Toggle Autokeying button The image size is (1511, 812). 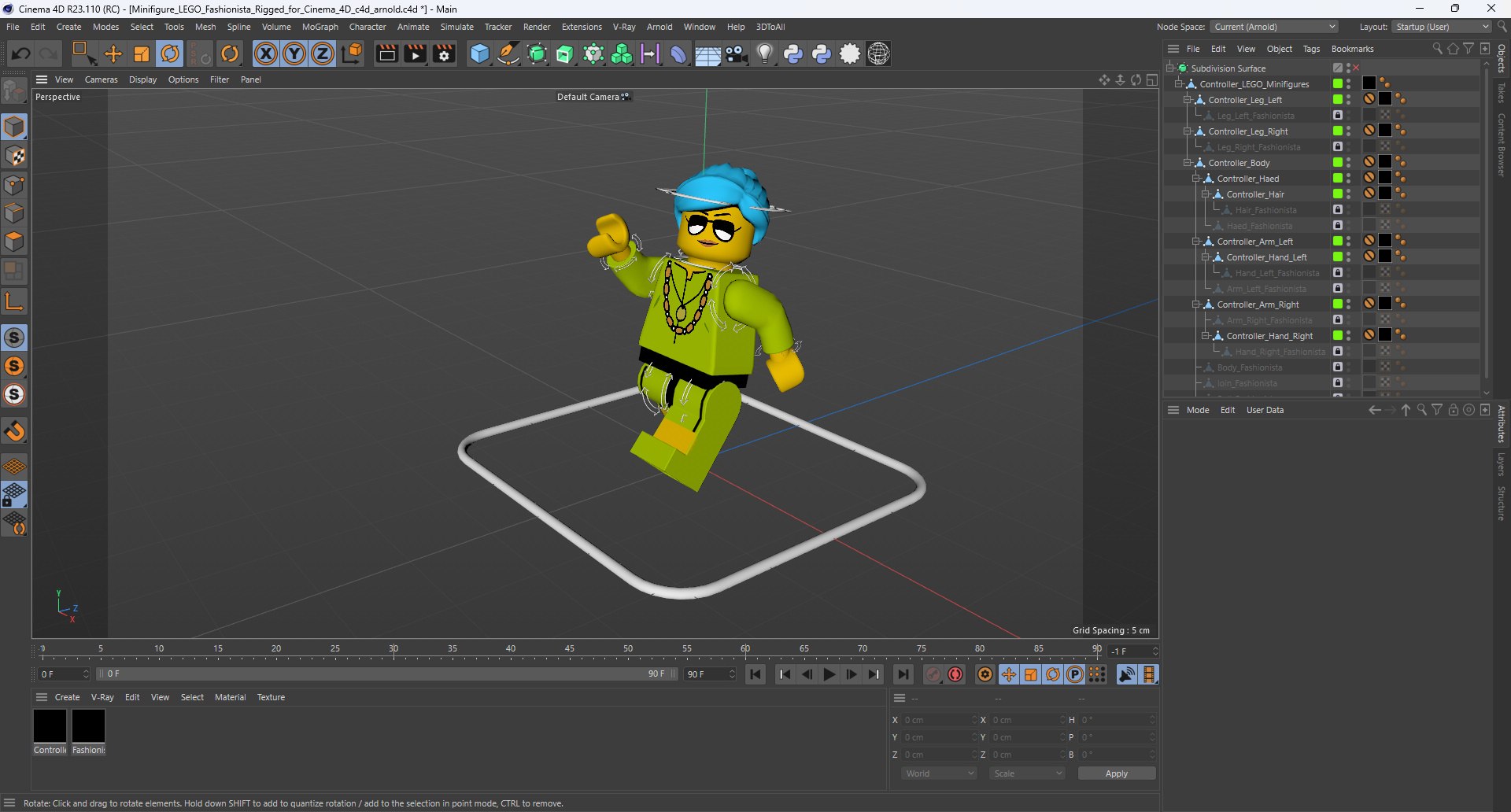(x=955, y=674)
